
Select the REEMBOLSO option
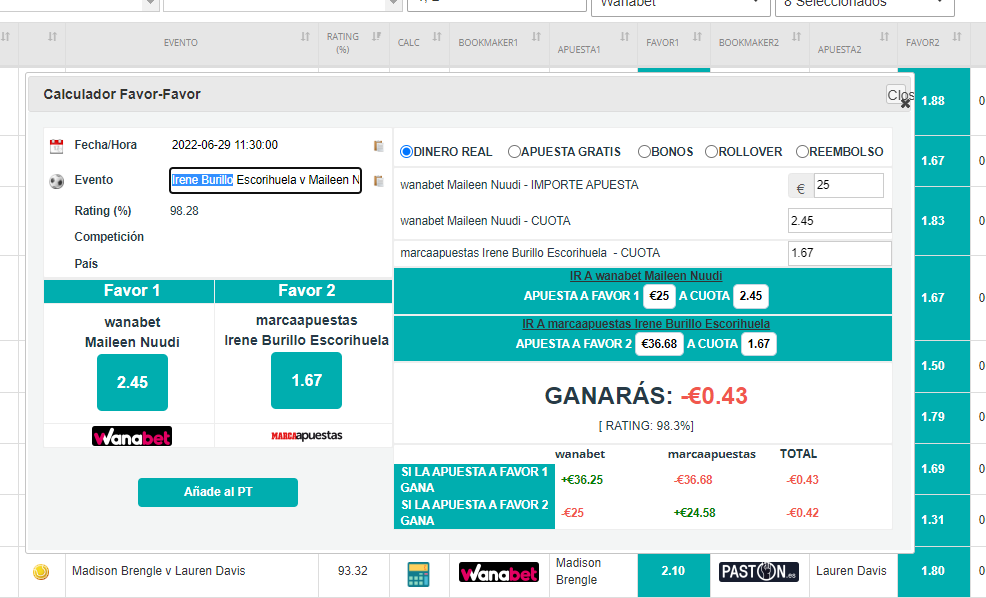[802, 152]
